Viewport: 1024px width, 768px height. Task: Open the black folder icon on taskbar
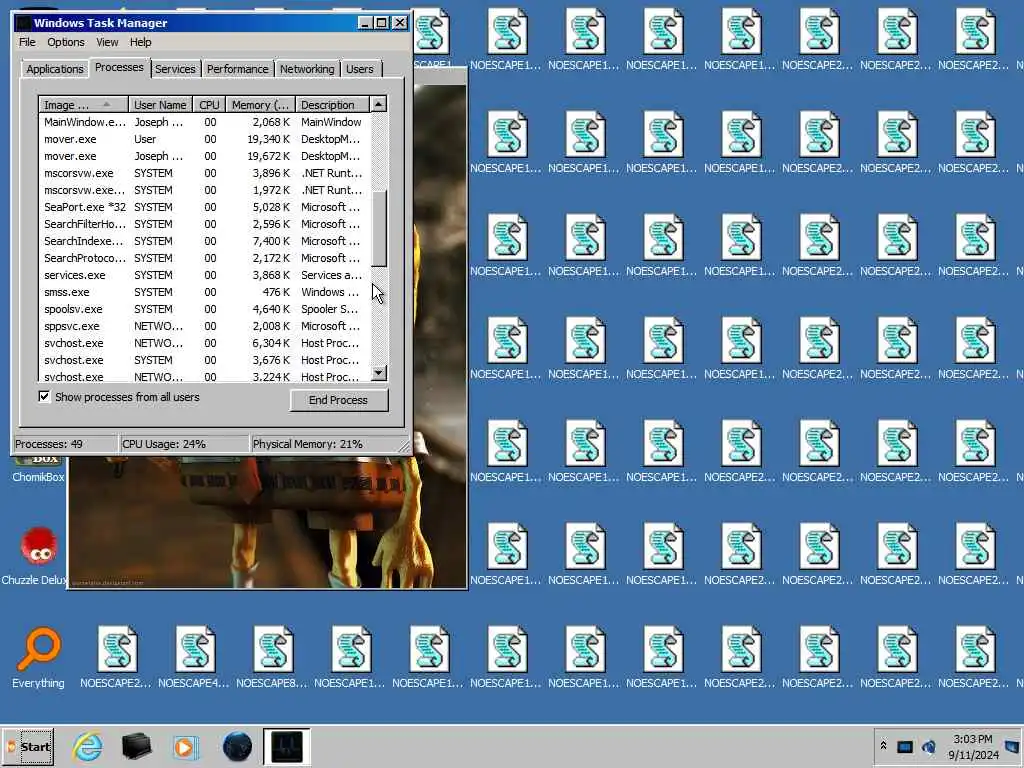(136, 746)
